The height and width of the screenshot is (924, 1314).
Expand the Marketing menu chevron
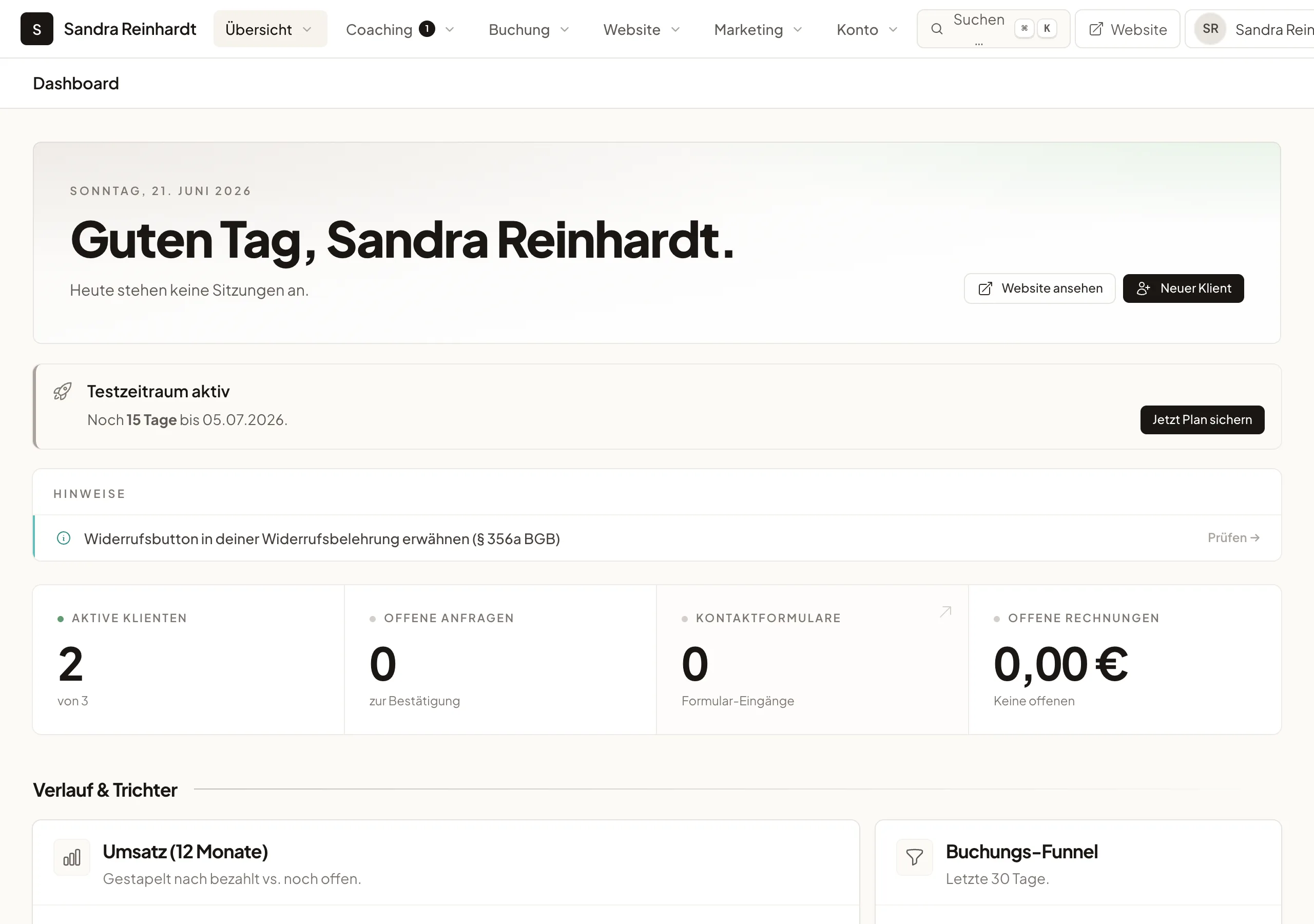tap(798, 29)
